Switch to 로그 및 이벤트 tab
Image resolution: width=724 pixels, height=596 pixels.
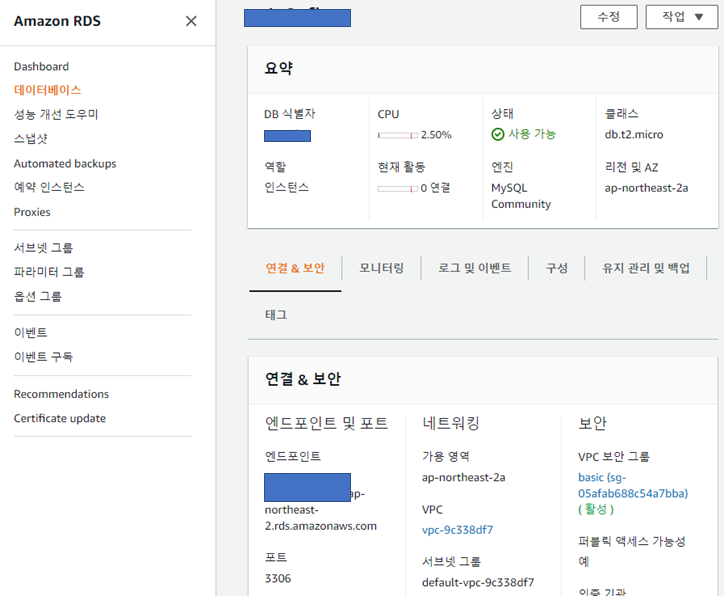475,268
